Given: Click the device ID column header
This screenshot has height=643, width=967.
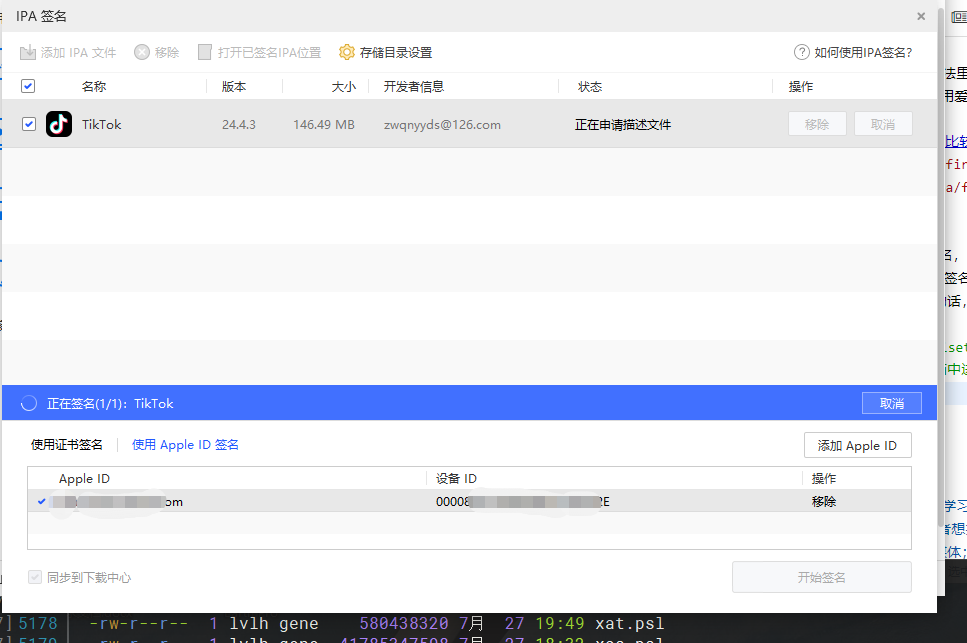Looking at the screenshot, I should tap(456, 478).
